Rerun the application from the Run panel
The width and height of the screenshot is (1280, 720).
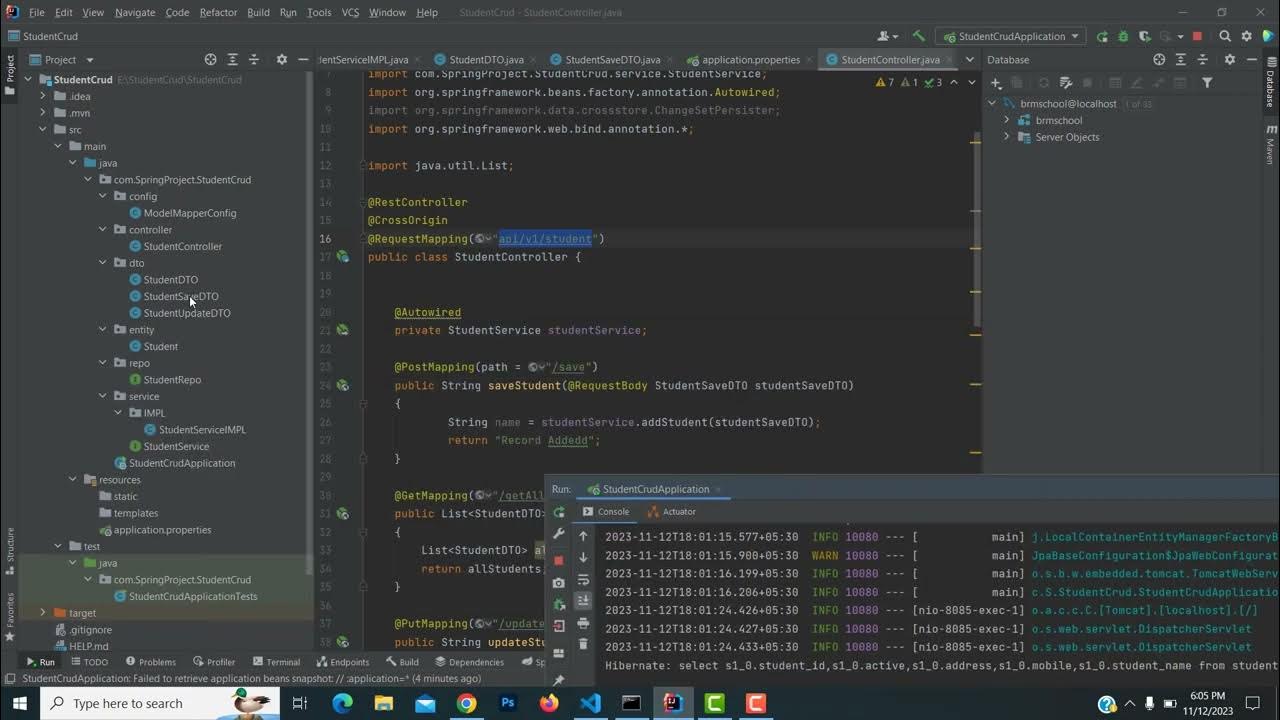click(559, 513)
